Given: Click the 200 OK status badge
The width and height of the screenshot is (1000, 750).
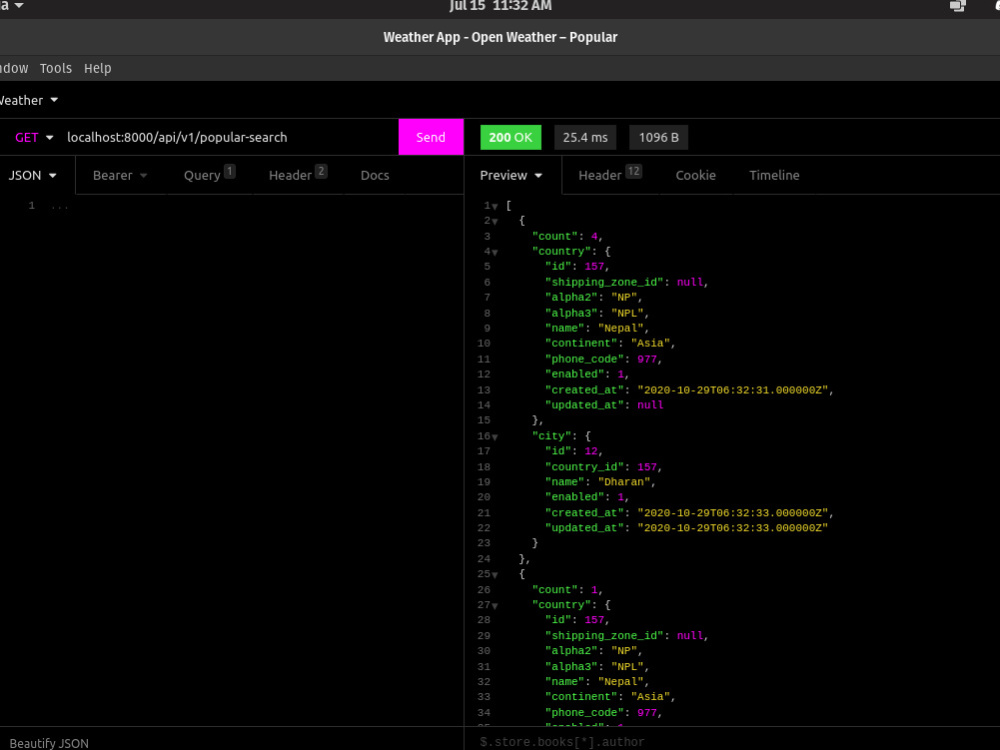Looking at the screenshot, I should 510,137.
